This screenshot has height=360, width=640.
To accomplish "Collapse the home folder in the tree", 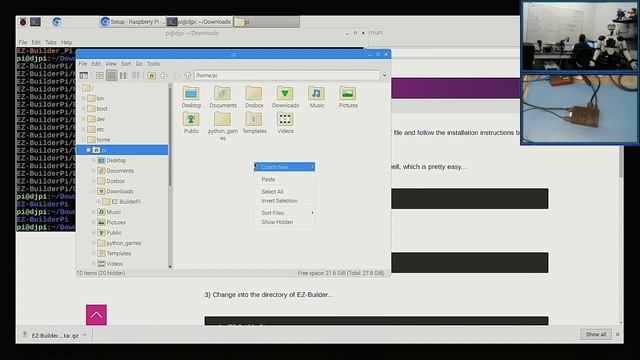I will tap(84, 140).
